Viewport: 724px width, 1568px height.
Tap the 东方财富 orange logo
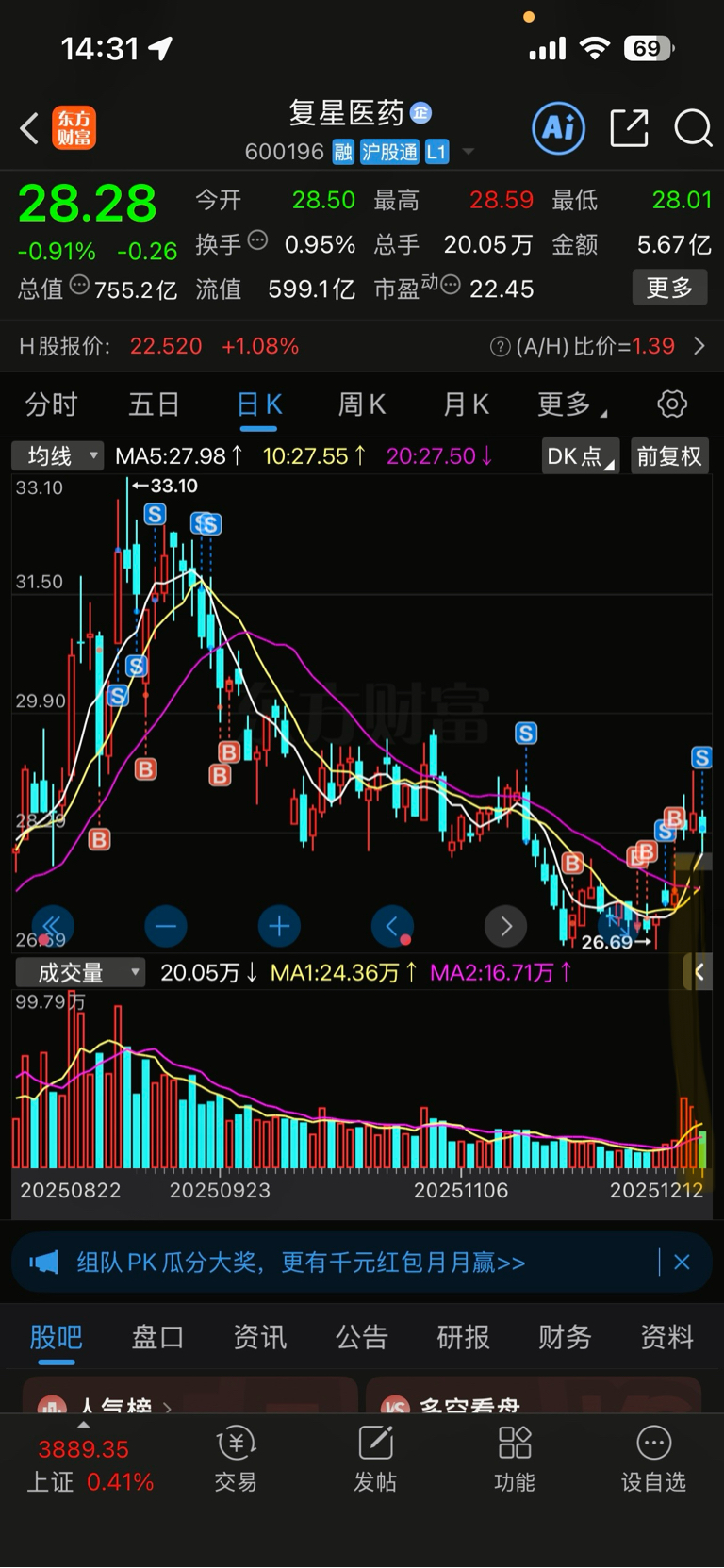(74, 128)
